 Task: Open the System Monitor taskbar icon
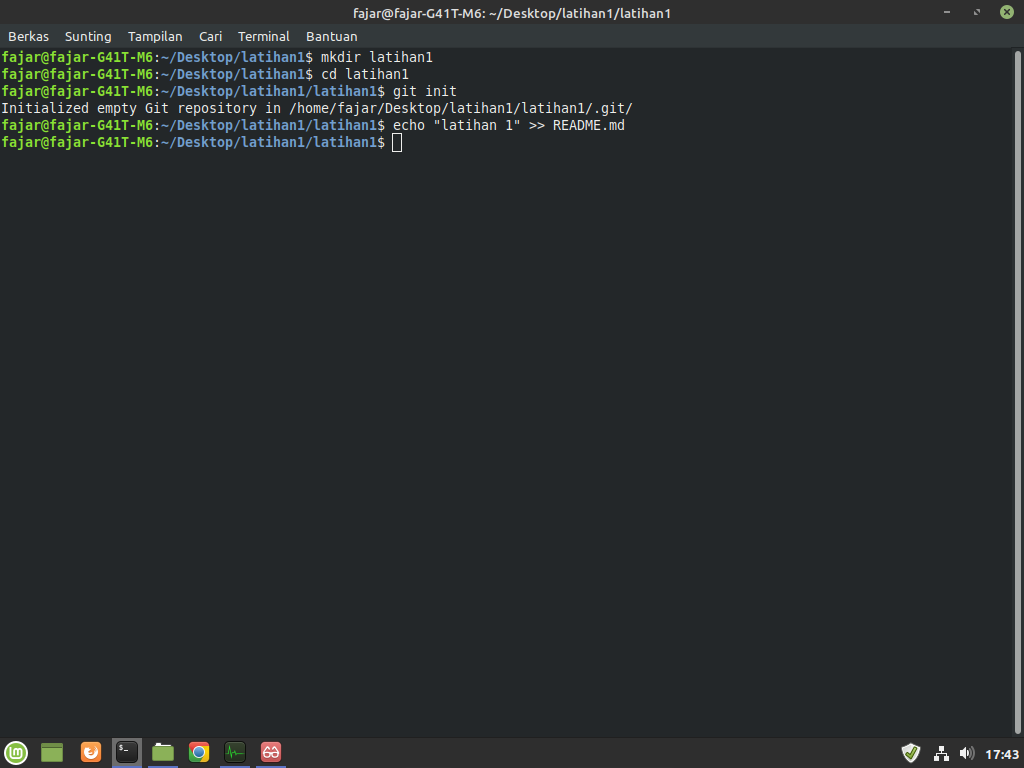pyautogui.click(x=234, y=752)
